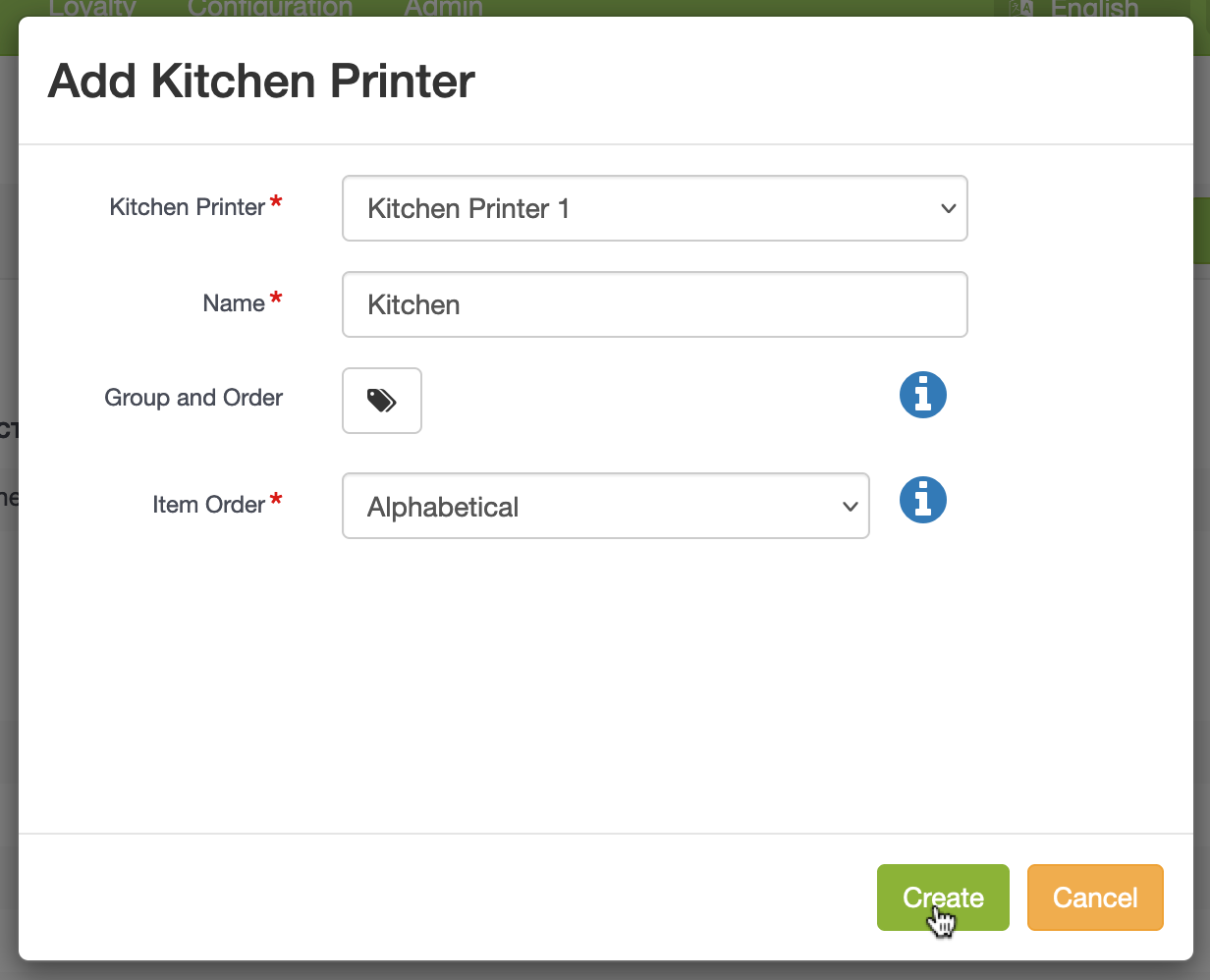Change the Alphabetical item order selection
Screen dimensions: 1210x980
click(605, 506)
